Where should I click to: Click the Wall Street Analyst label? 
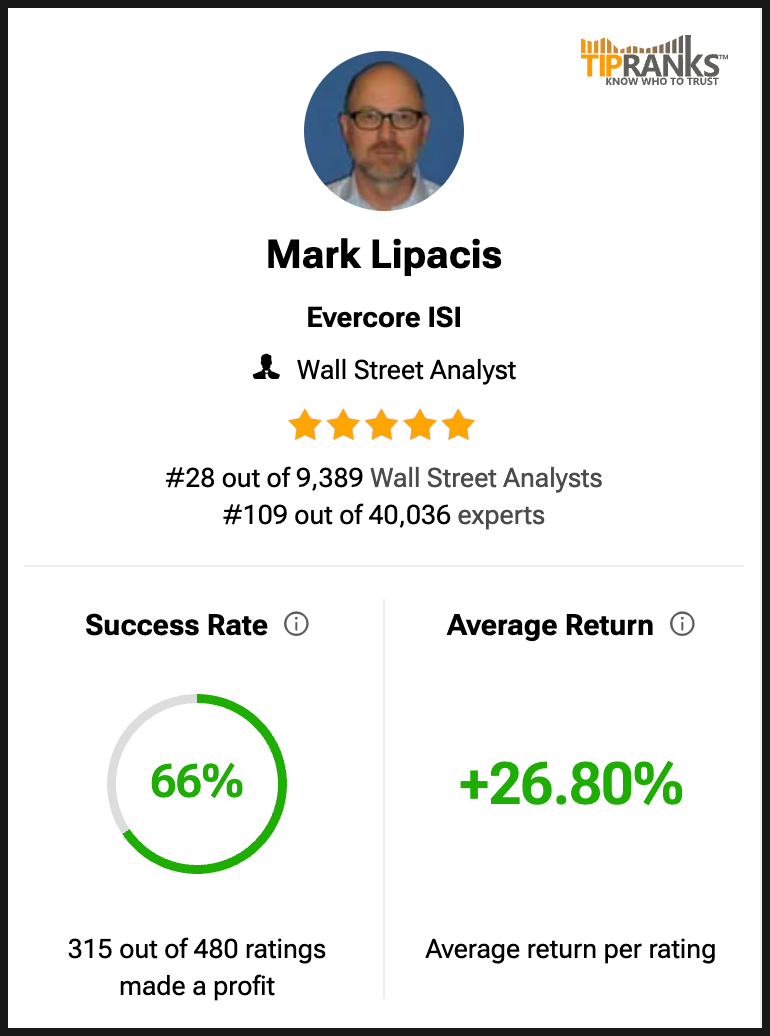pos(406,369)
